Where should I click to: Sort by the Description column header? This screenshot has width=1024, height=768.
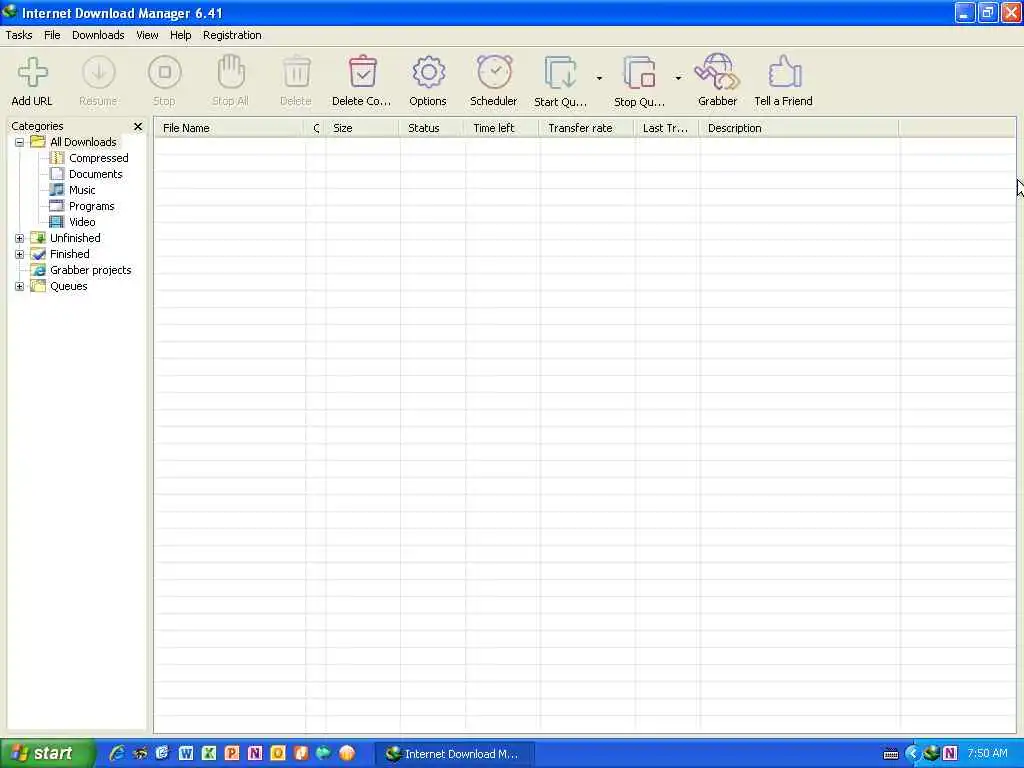(x=799, y=128)
